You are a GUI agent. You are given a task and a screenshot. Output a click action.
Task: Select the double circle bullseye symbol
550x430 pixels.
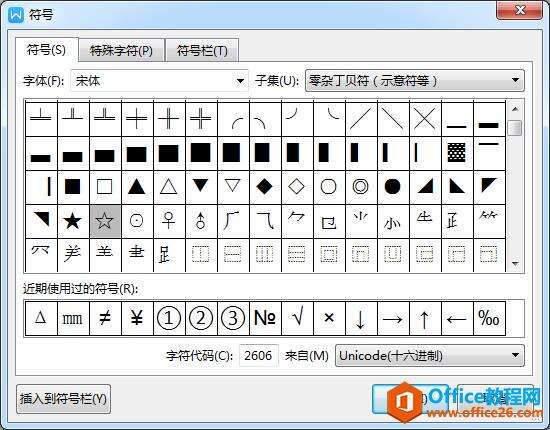[x=361, y=187]
